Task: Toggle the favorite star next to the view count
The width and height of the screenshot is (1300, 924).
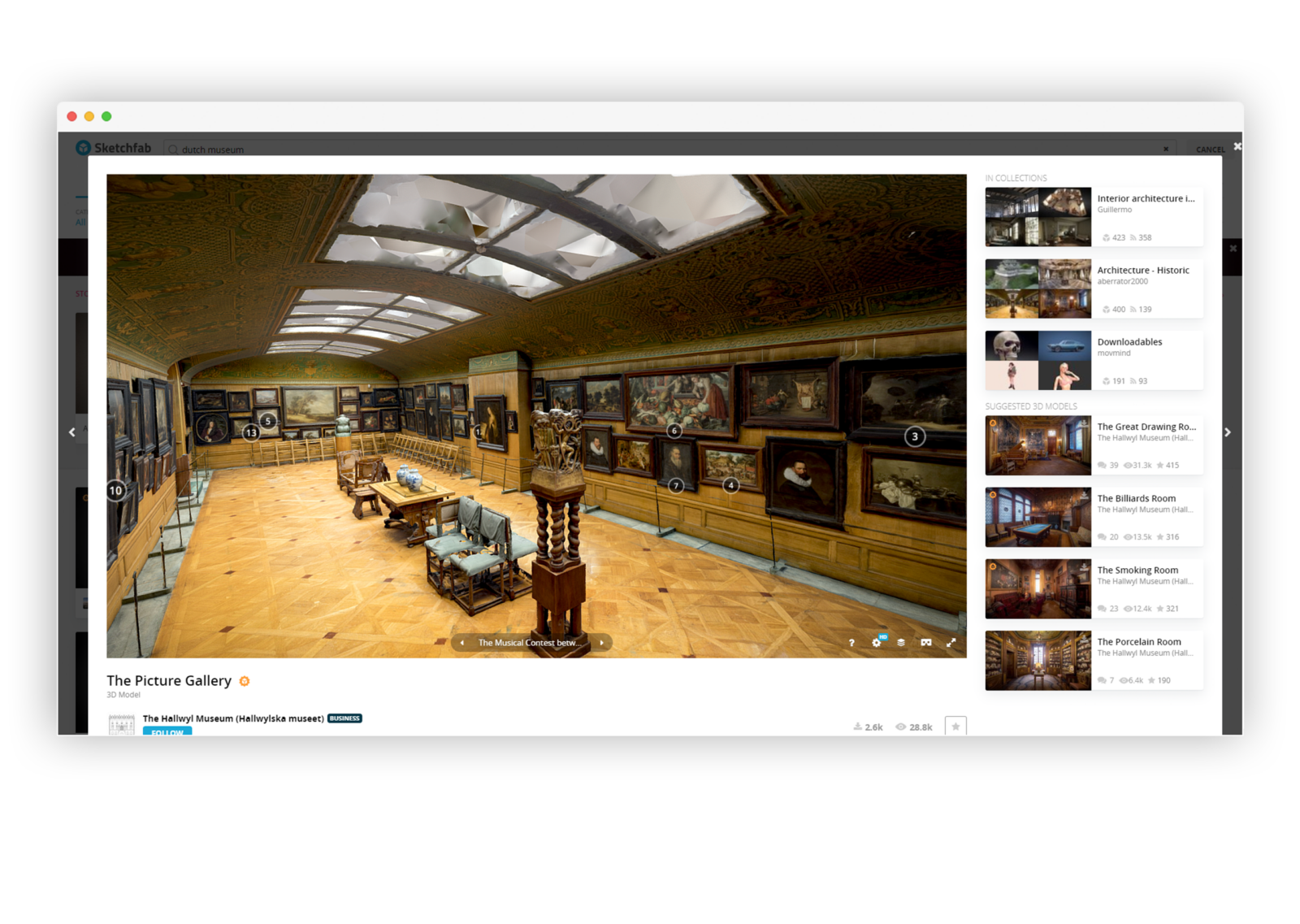Action: point(956,727)
